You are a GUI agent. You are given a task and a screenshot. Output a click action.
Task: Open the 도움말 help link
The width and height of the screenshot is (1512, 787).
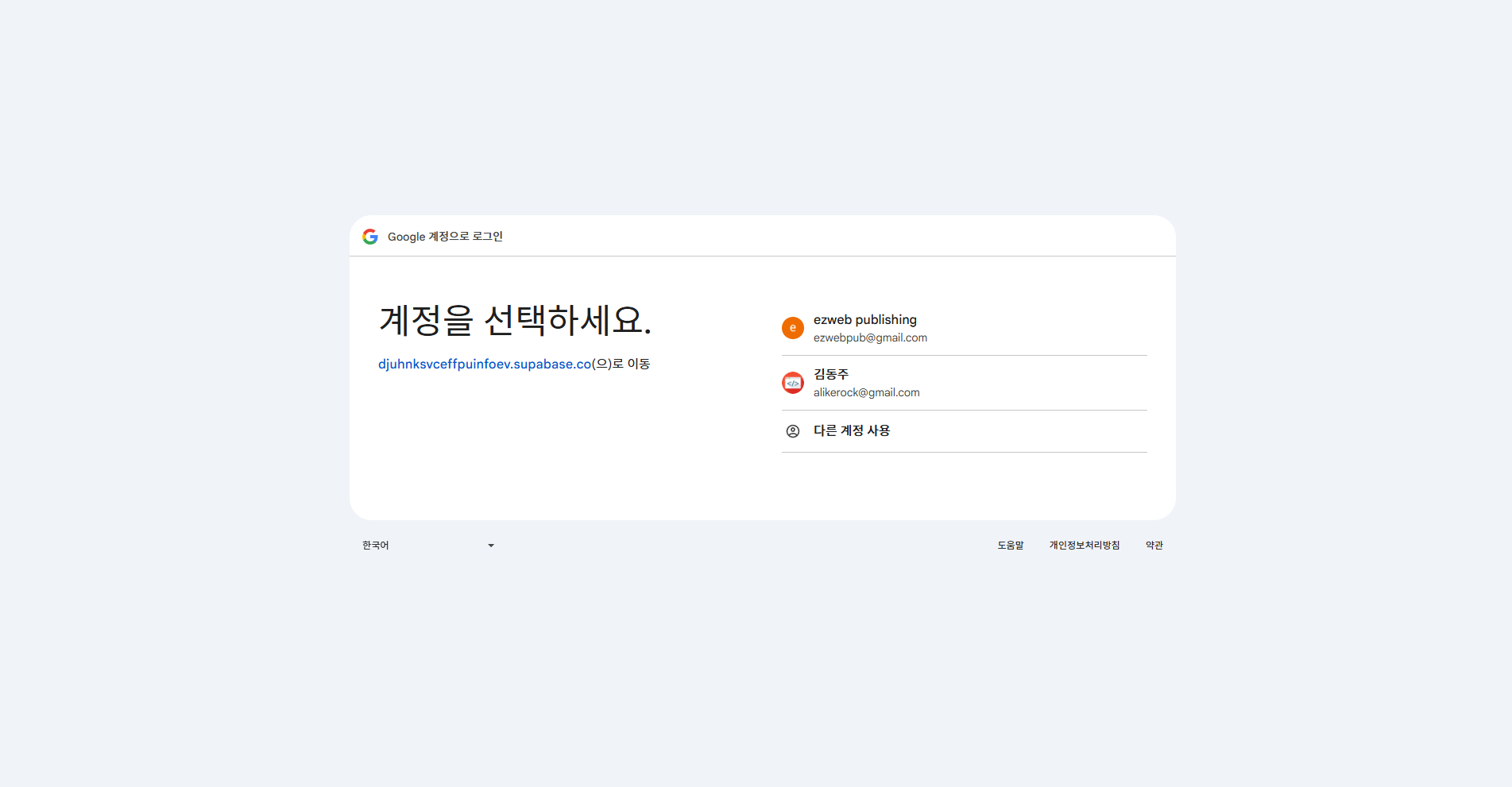click(1011, 546)
